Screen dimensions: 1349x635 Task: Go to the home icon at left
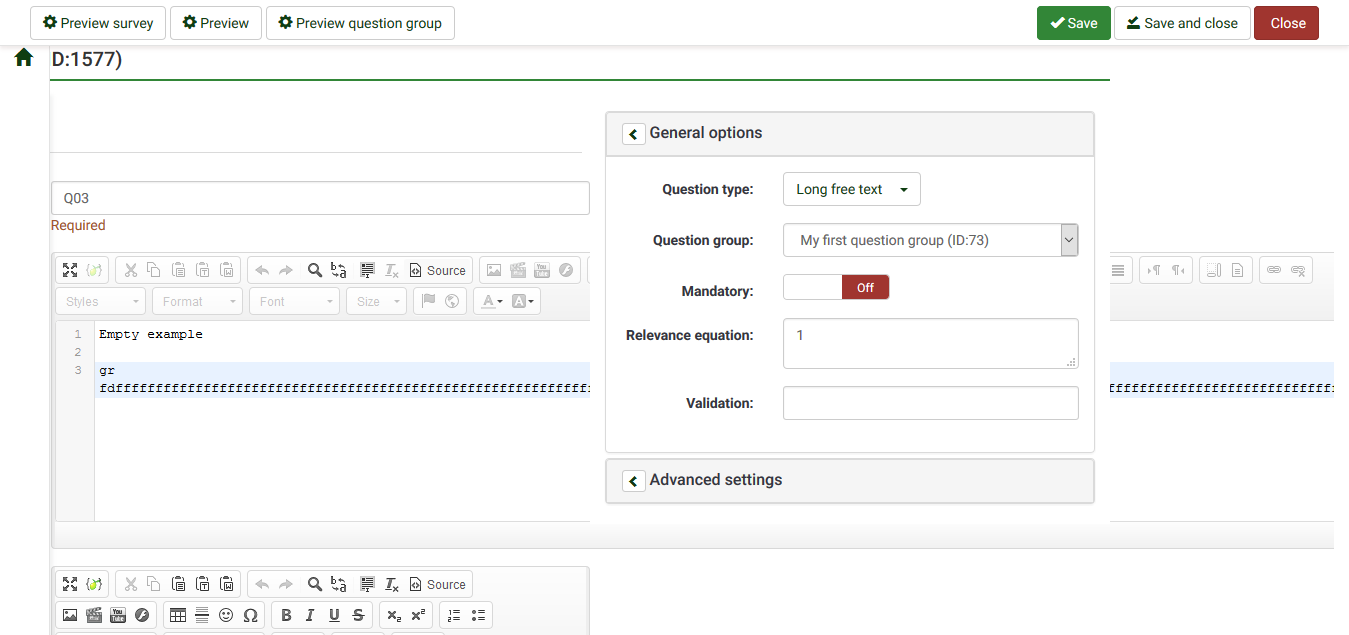pos(24,58)
